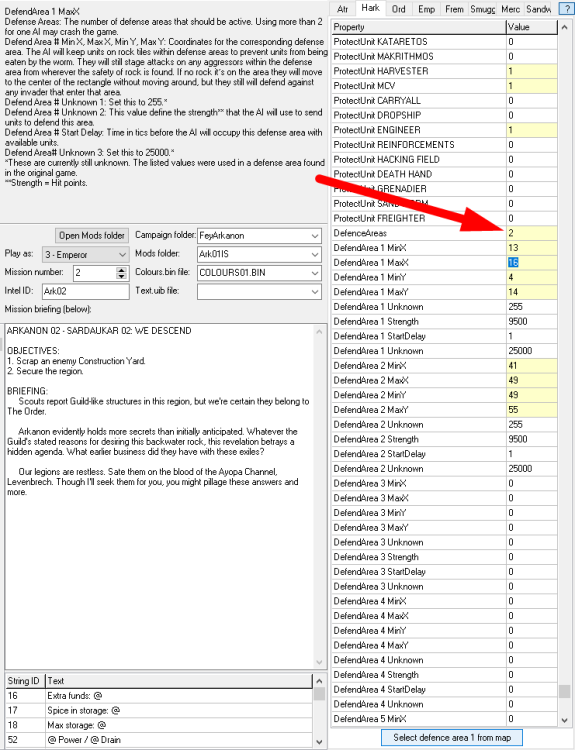Click inside the mission briefing text area
Viewport: 575px width, 750px height.
click(160, 496)
